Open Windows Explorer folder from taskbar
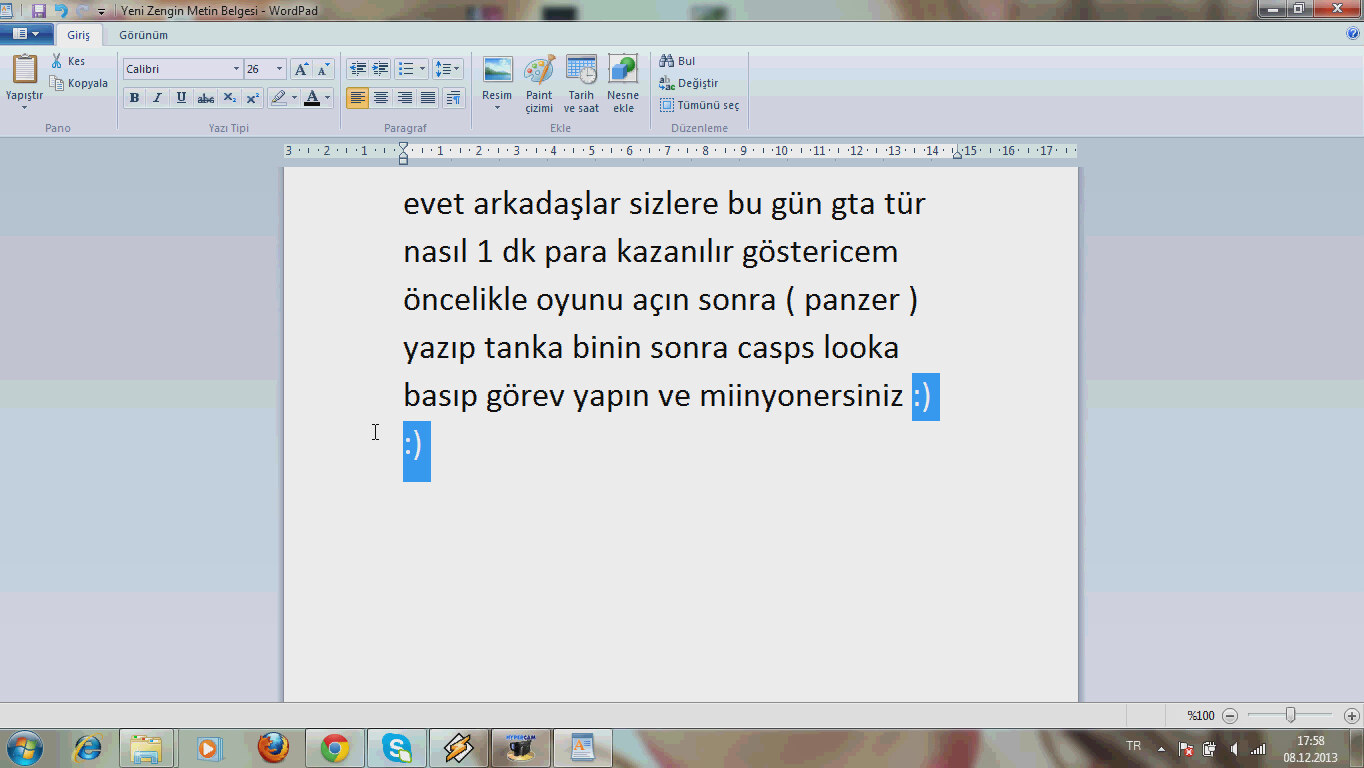 tap(146, 748)
